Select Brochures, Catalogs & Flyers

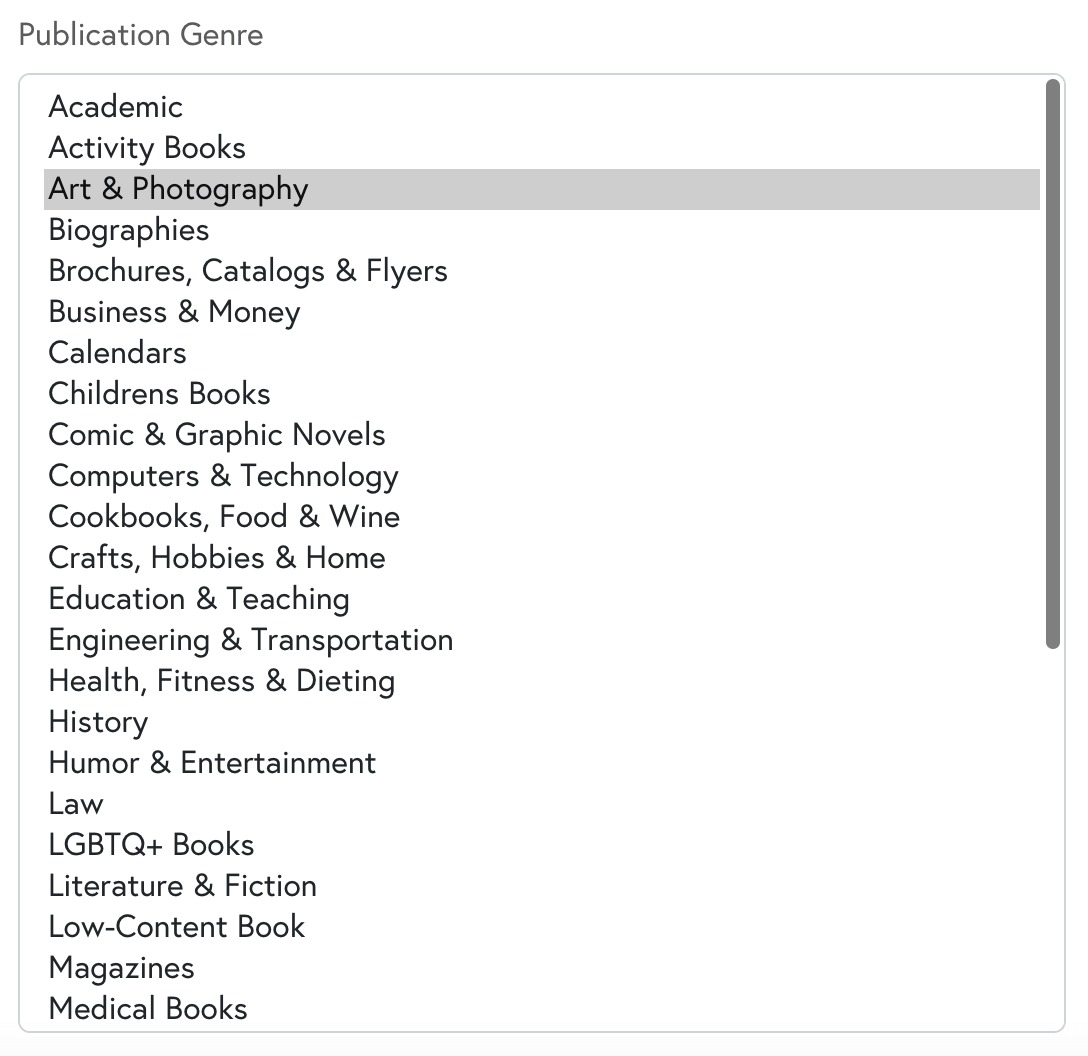point(247,271)
